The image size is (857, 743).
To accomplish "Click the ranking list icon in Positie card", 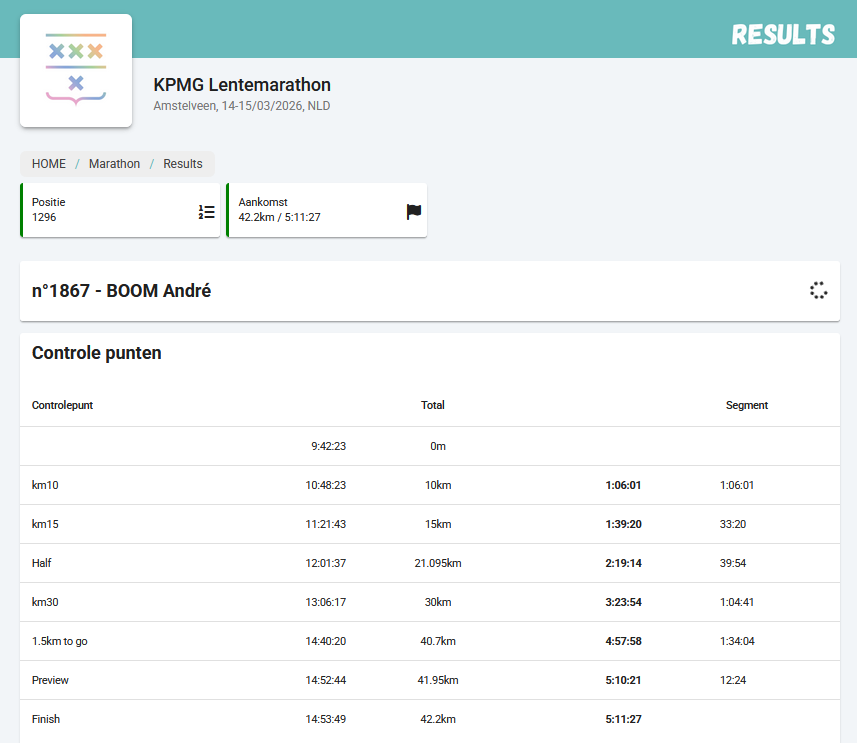I will tap(206, 211).
